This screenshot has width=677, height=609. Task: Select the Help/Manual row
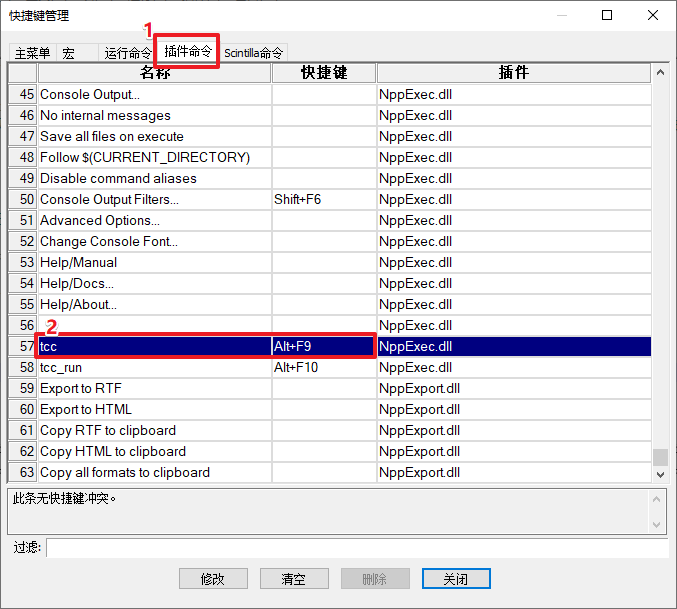(330, 262)
